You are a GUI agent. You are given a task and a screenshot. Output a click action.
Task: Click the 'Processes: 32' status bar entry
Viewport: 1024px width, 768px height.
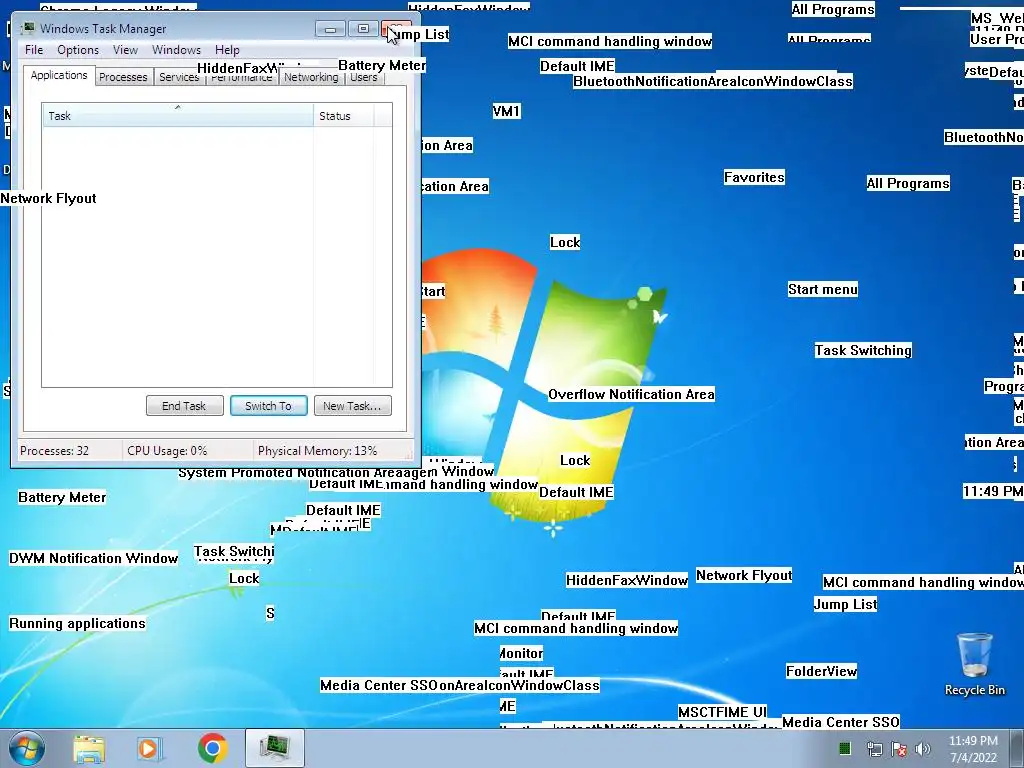click(55, 451)
